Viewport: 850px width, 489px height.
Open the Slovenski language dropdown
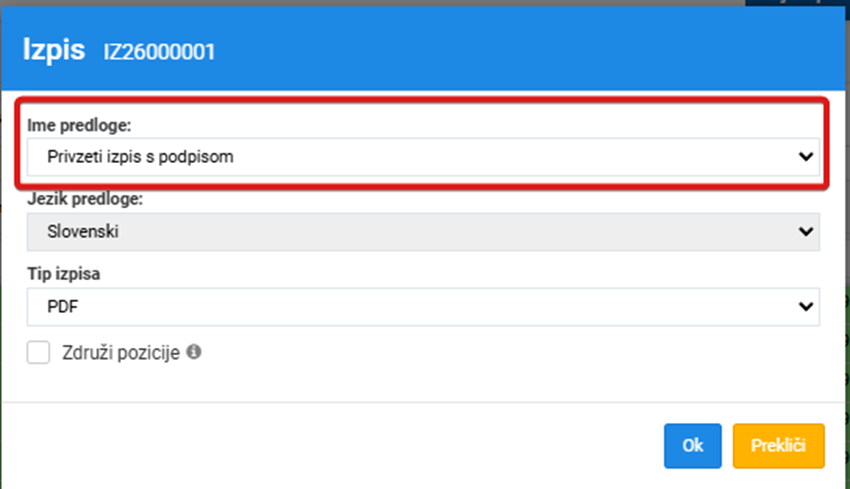point(423,231)
